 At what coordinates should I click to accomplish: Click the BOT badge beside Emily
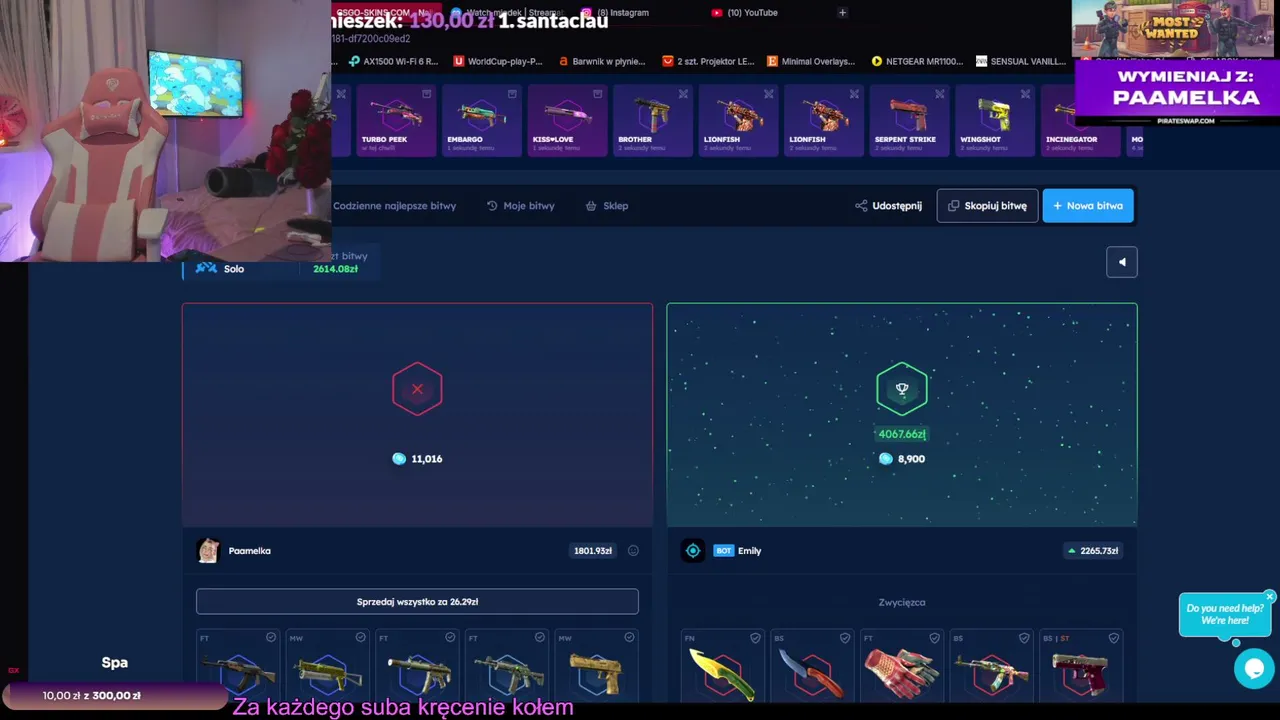point(724,551)
